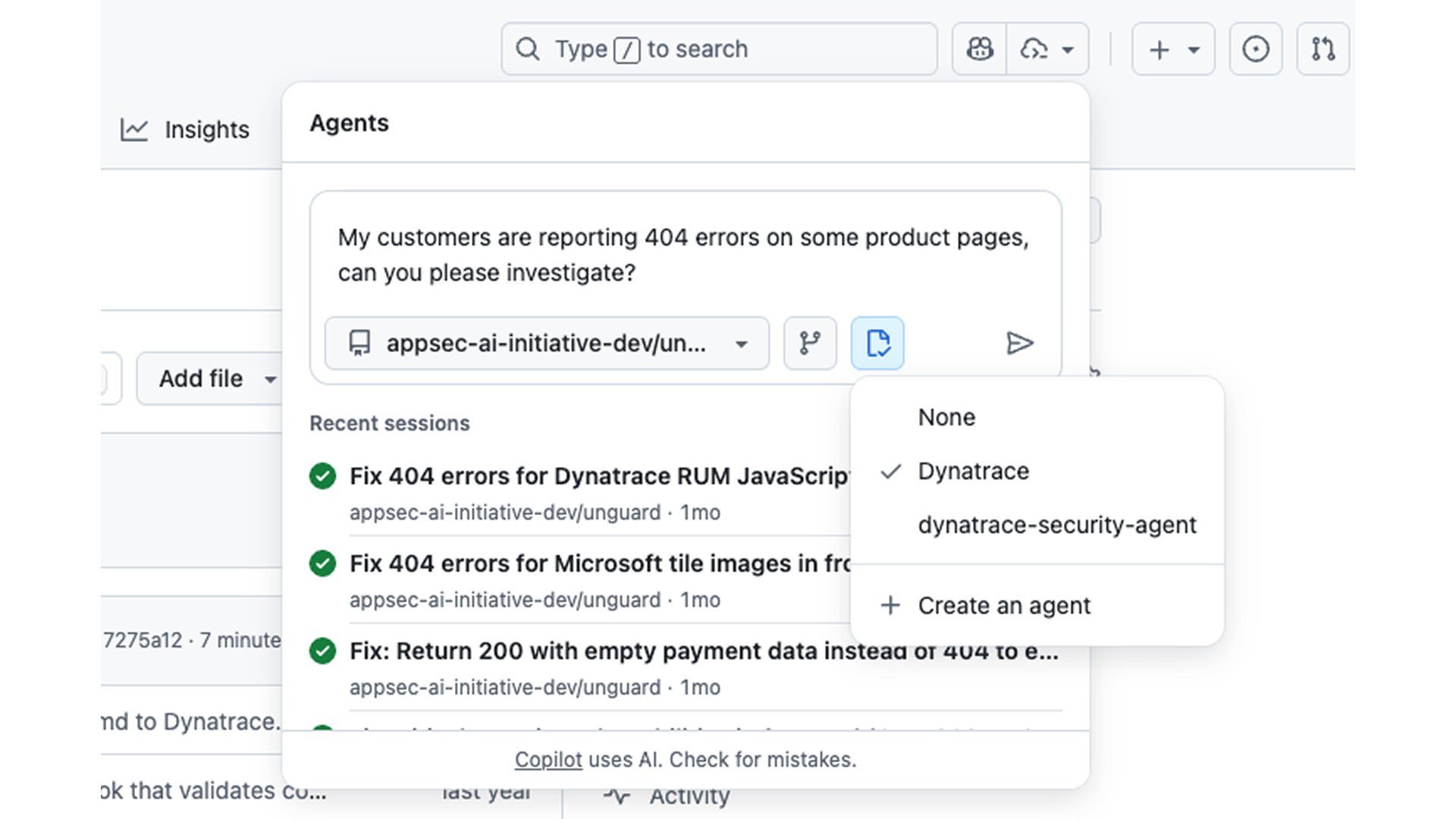Send the prompt with the paper plane icon

point(1020,343)
